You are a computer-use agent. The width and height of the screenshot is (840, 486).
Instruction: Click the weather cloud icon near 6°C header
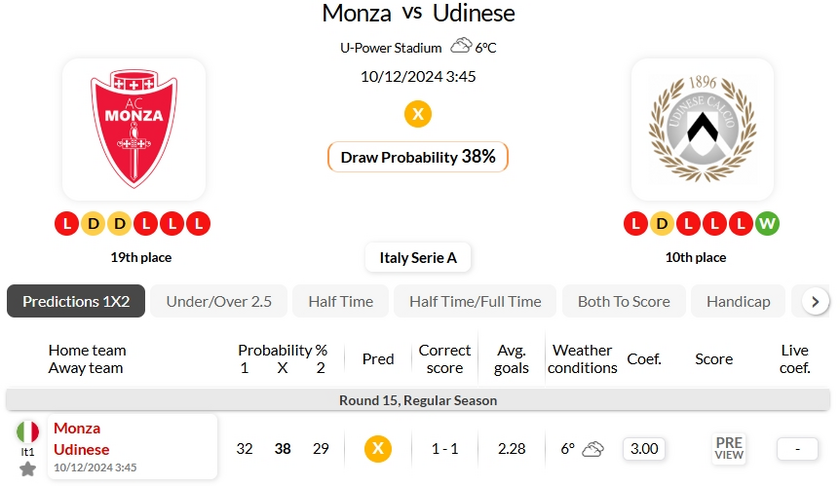tap(460, 46)
